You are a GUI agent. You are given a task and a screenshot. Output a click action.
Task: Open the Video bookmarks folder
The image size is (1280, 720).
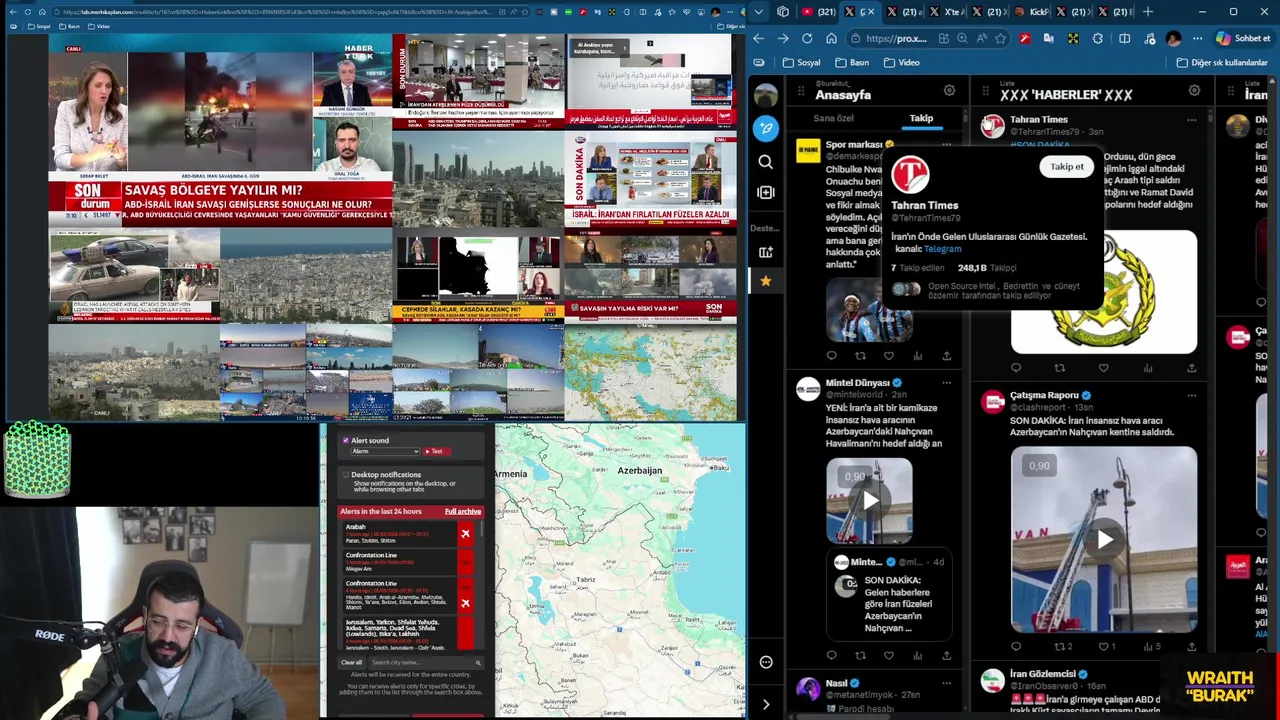point(901,62)
